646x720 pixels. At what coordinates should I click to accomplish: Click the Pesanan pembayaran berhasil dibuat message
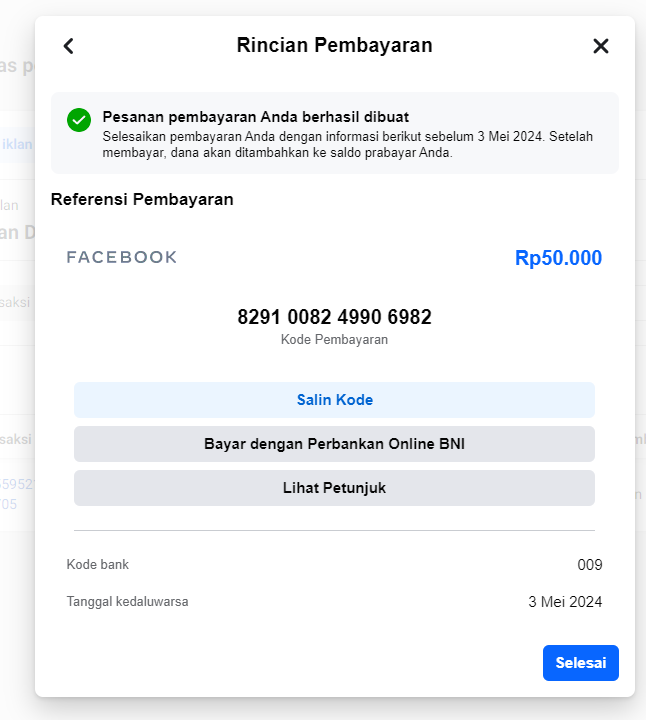click(255, 117)
